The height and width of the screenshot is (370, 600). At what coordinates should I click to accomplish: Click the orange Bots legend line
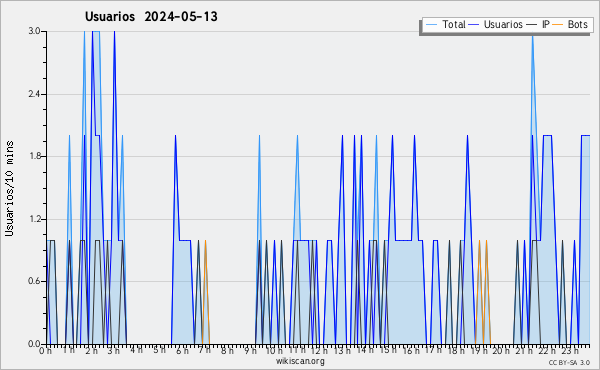tap(558, 25)
